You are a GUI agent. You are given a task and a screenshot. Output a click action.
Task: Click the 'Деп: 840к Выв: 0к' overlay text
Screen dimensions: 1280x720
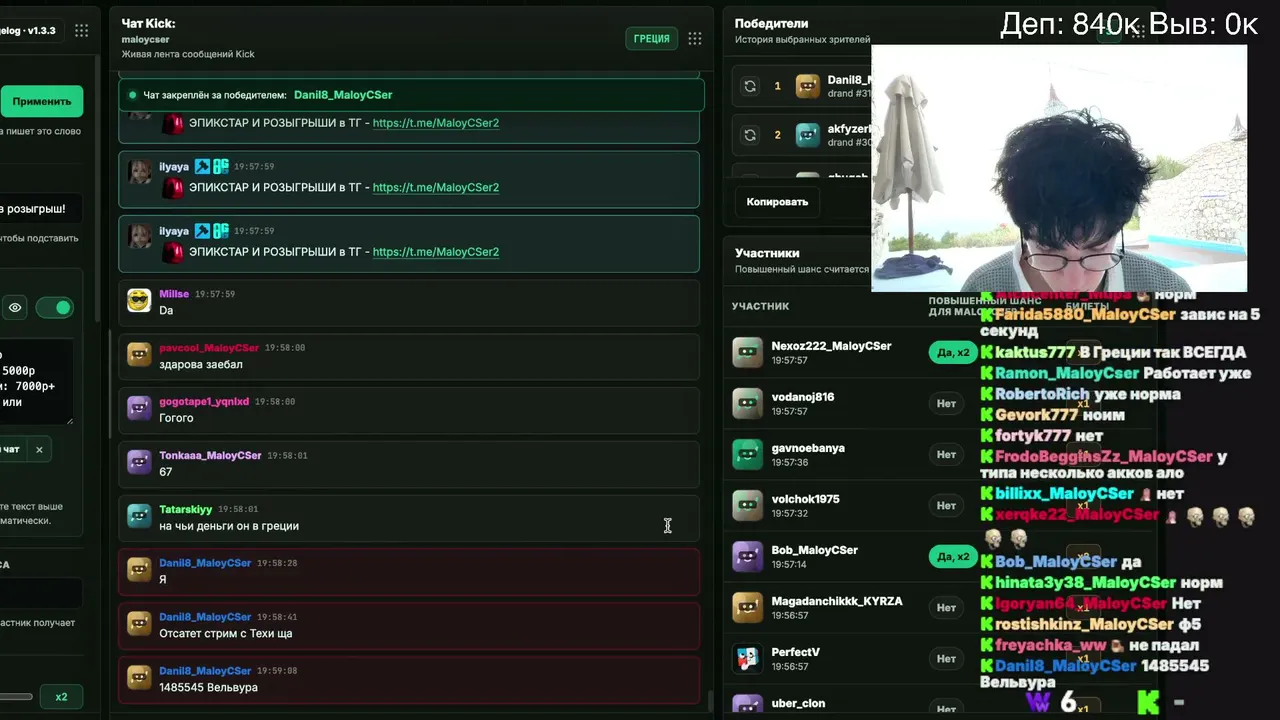[x=1128, y=24]
